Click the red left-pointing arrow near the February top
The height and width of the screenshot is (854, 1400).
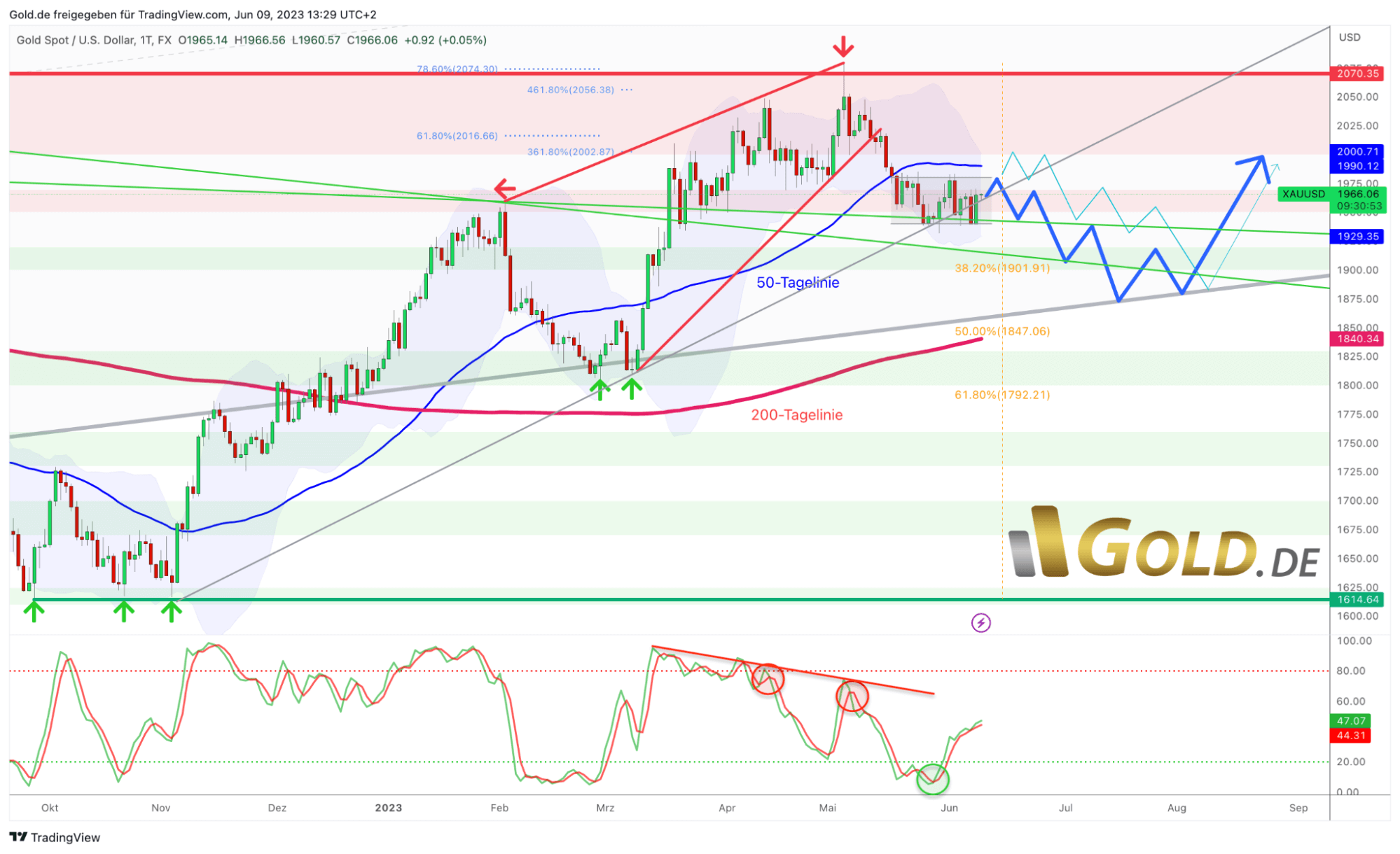504,189
